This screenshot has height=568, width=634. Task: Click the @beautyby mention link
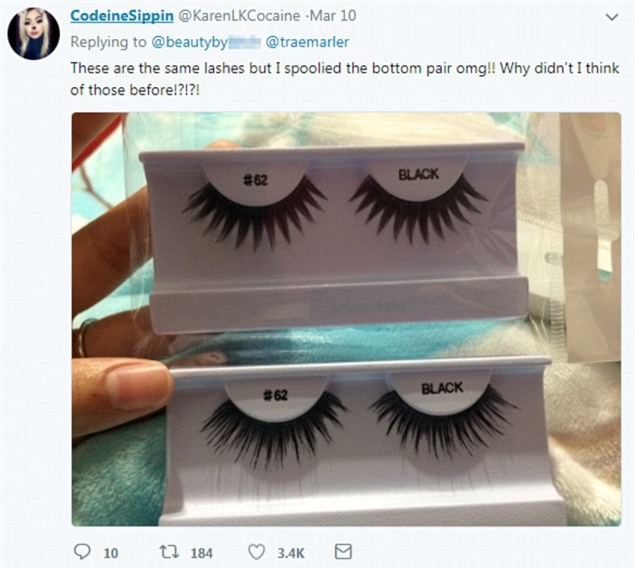pos(195,43)
